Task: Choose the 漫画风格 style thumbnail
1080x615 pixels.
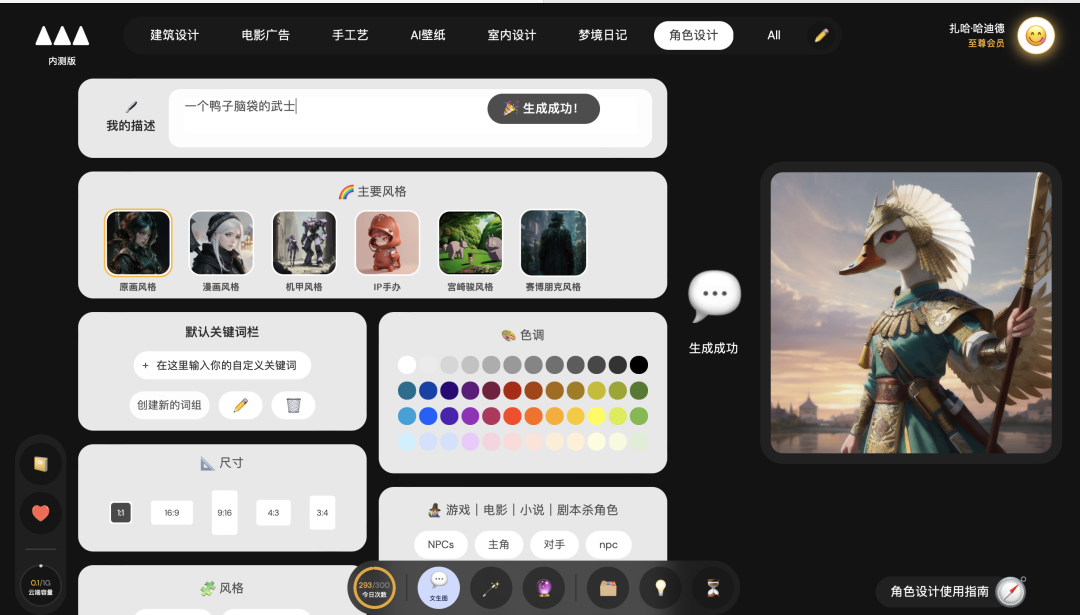Action: pyautogui.click(x=221, y=243)
